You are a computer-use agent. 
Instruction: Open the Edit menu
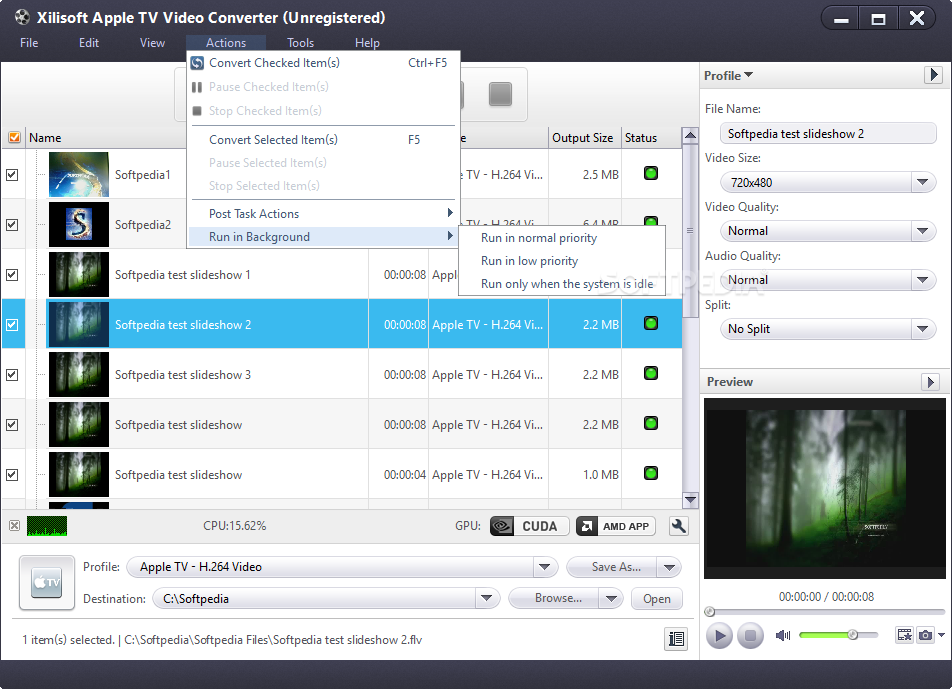tap(89, 42)
